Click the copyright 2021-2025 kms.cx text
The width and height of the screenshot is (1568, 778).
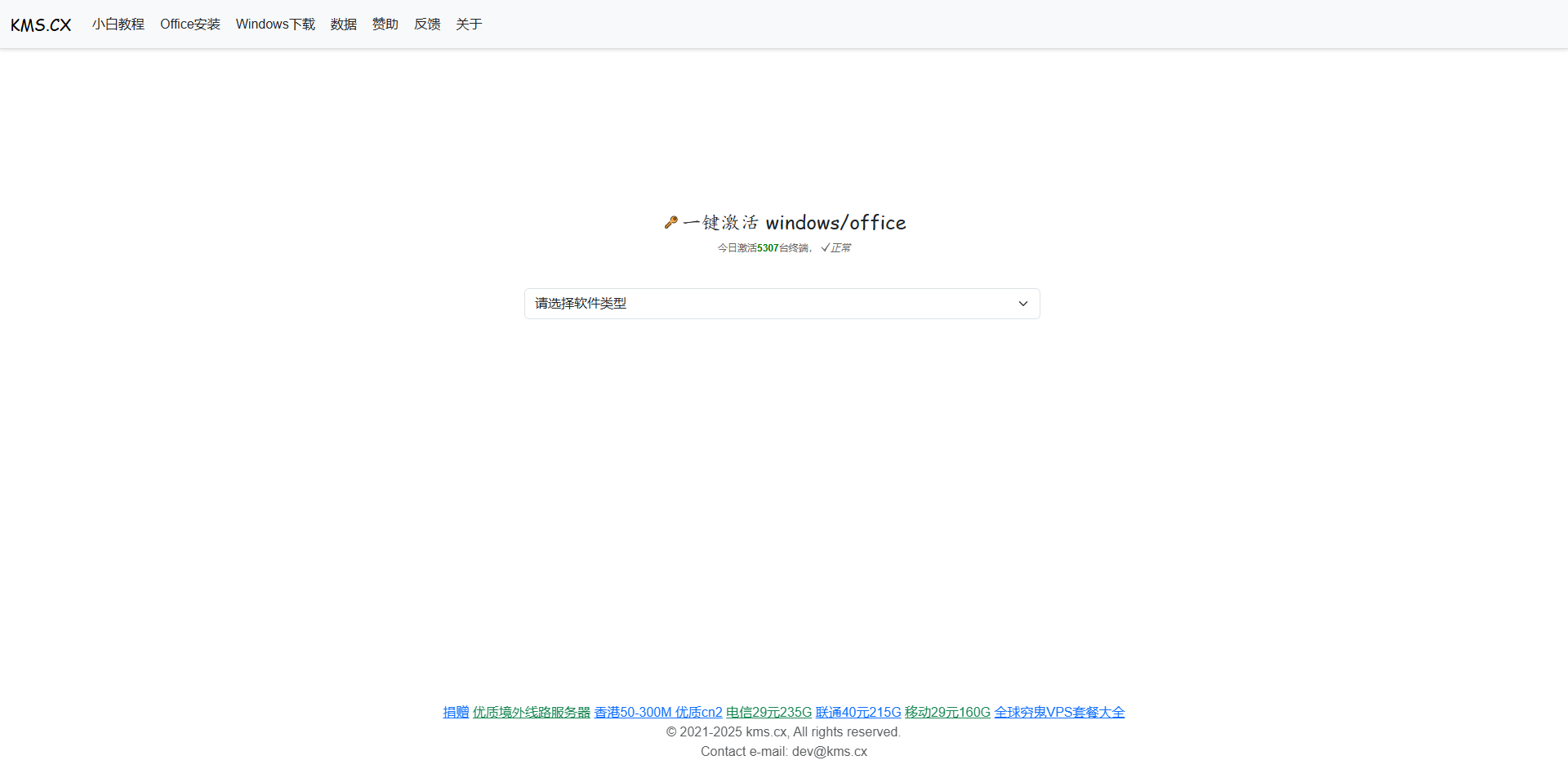784,732
